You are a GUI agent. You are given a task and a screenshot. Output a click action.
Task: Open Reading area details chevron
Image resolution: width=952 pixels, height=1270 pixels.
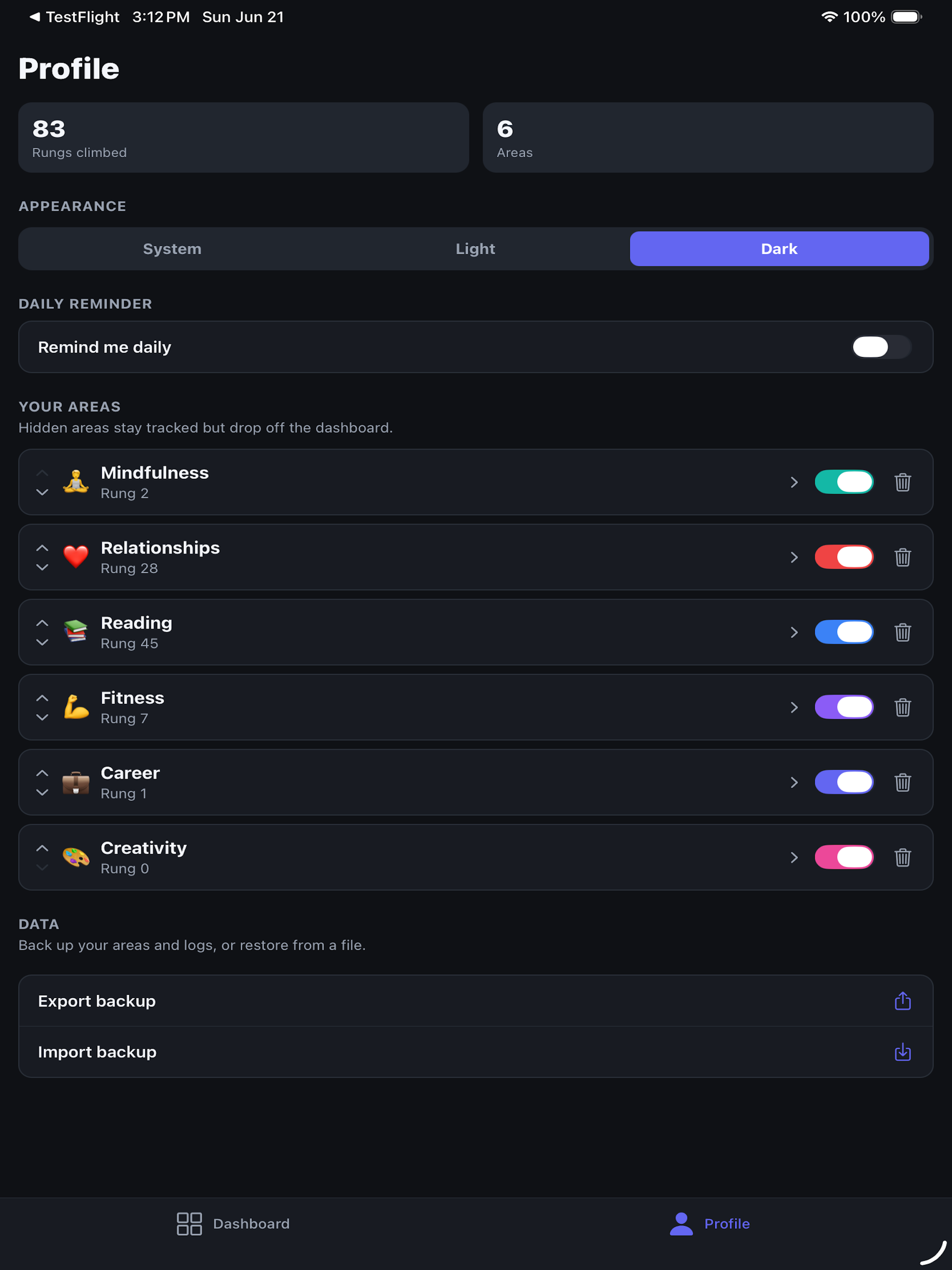(x=793, y=632)
